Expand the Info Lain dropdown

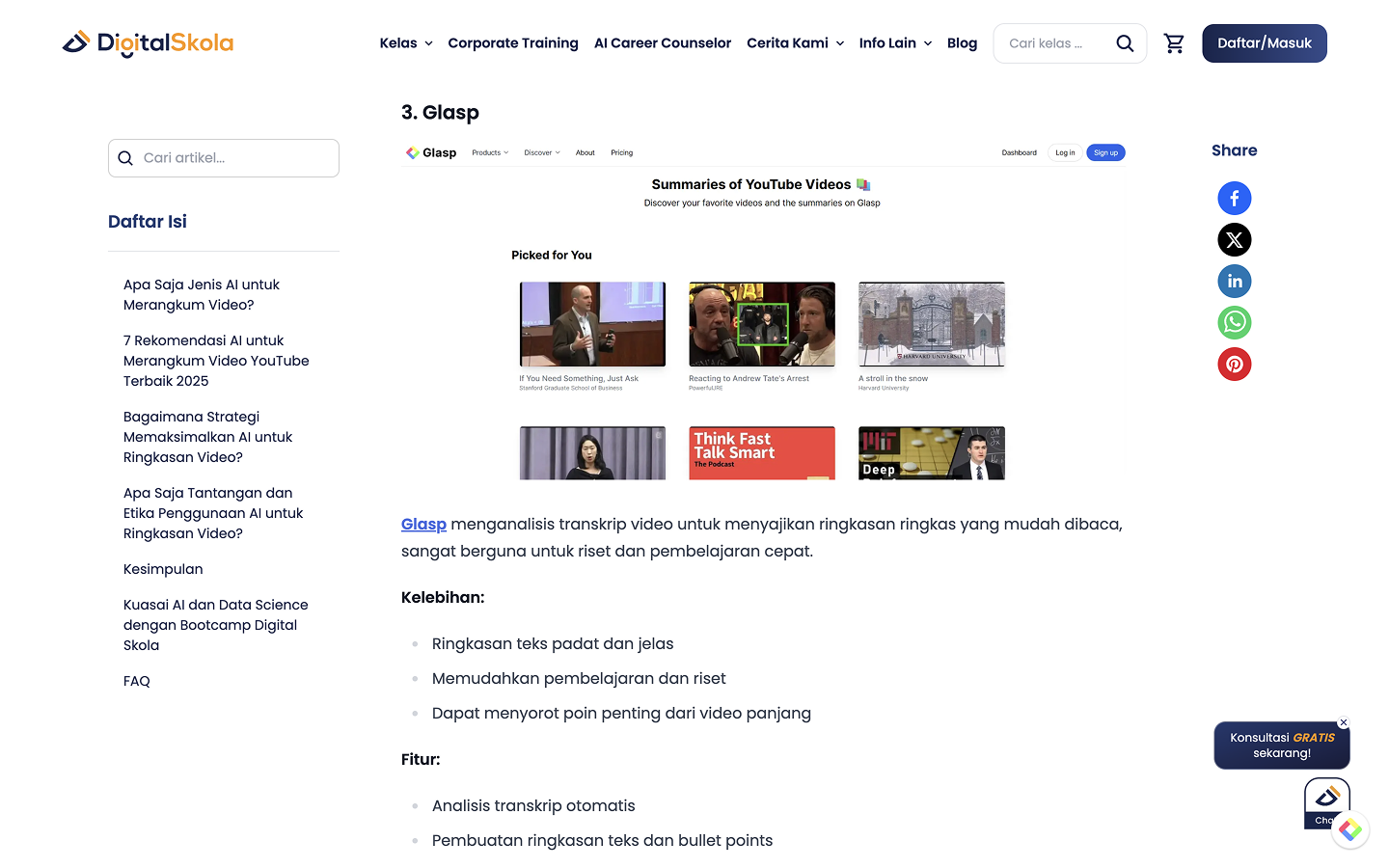[896, 43]
